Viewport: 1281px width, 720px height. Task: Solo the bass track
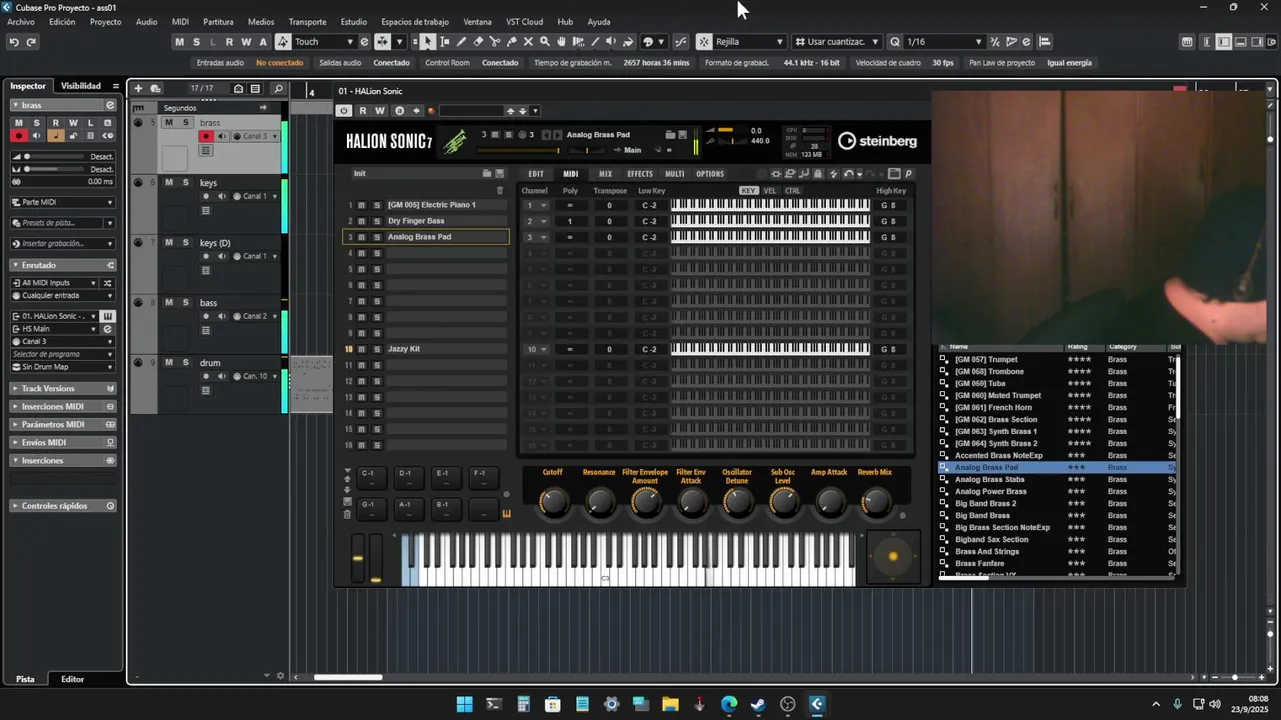[x=185, y=302]
